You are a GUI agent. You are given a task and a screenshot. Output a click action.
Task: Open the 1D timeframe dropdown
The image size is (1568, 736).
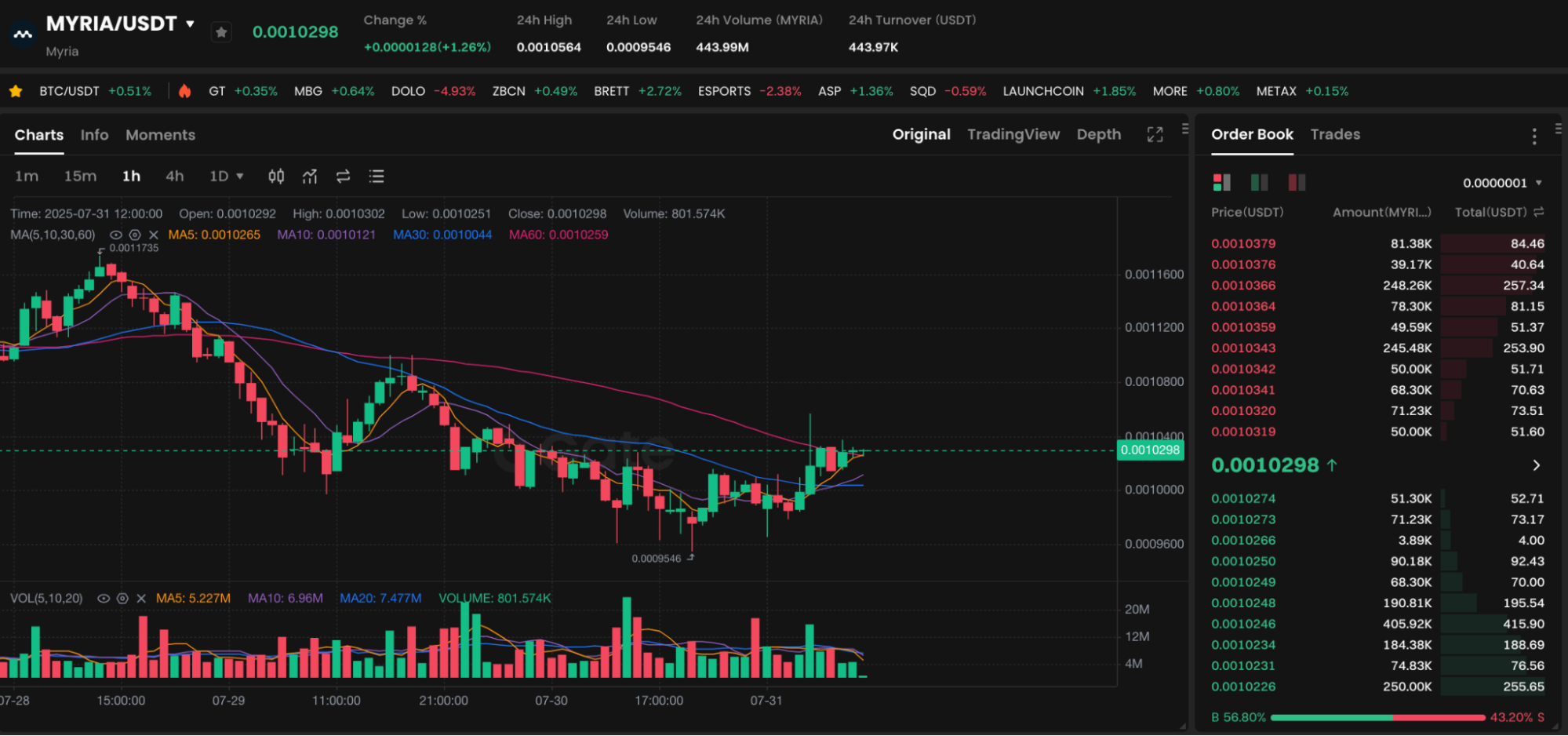tap(227, 177)
